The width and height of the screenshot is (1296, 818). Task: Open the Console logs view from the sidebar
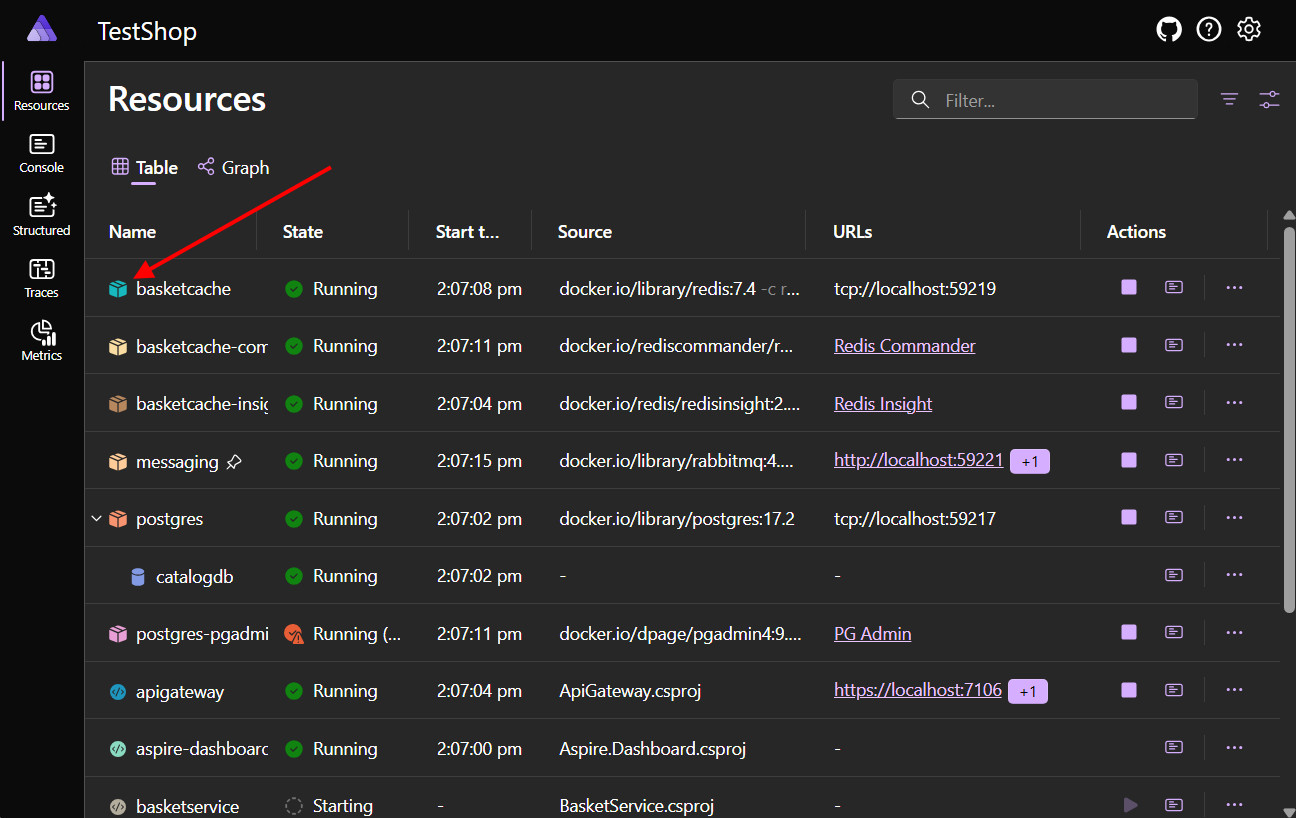pos(41,153)
